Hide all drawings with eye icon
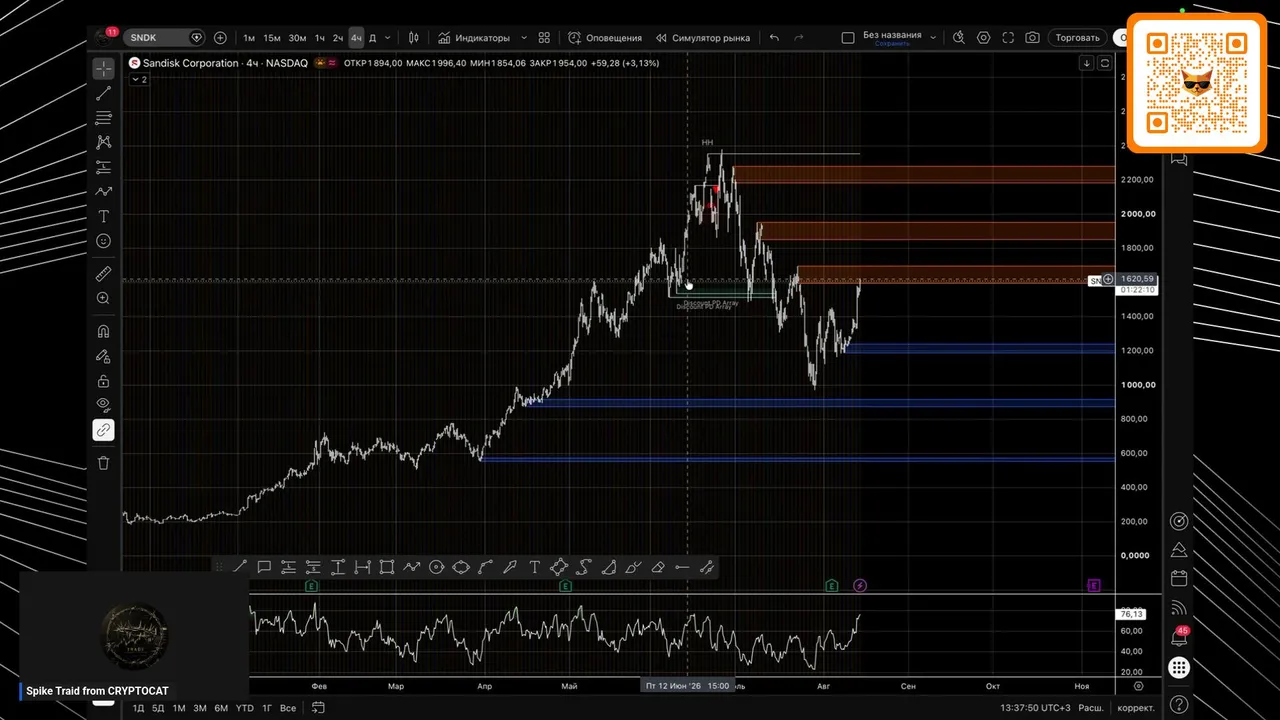The width and height of the screenshot is (1280, 720). (x=103, y=405)
